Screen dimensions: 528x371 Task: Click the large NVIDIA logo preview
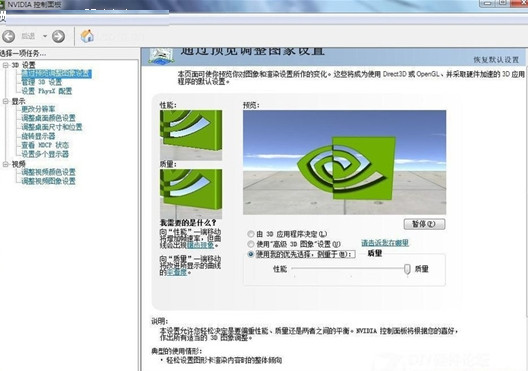(x=344, y=162)
